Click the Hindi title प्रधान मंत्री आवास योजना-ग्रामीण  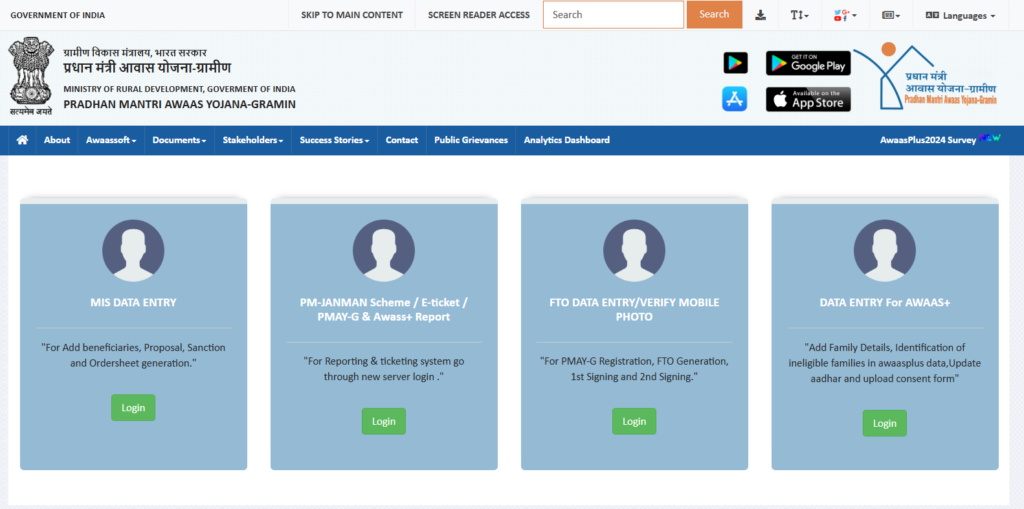[x=147, y=68]
